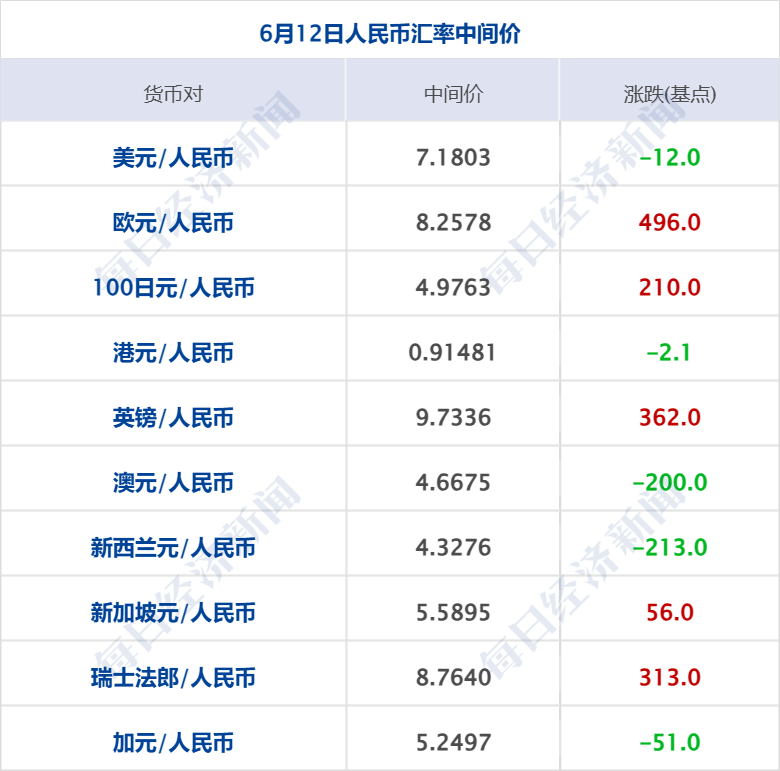
Task: Click the 9.7336 rate value
Action: click(453, 417)
